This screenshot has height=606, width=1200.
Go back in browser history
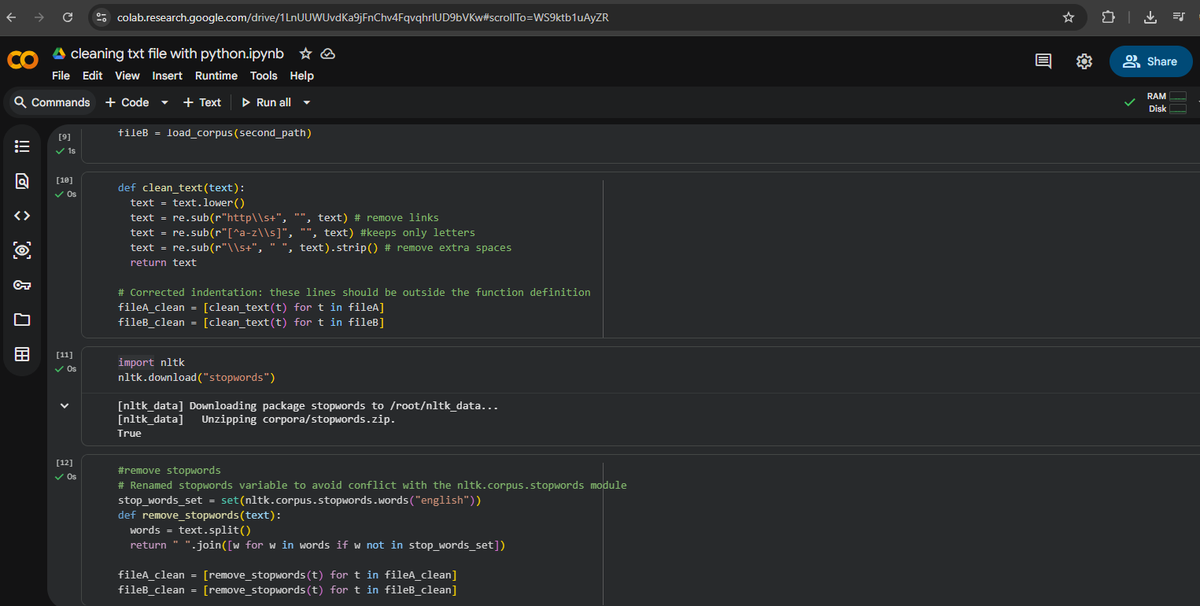click(x=12, y=17)
